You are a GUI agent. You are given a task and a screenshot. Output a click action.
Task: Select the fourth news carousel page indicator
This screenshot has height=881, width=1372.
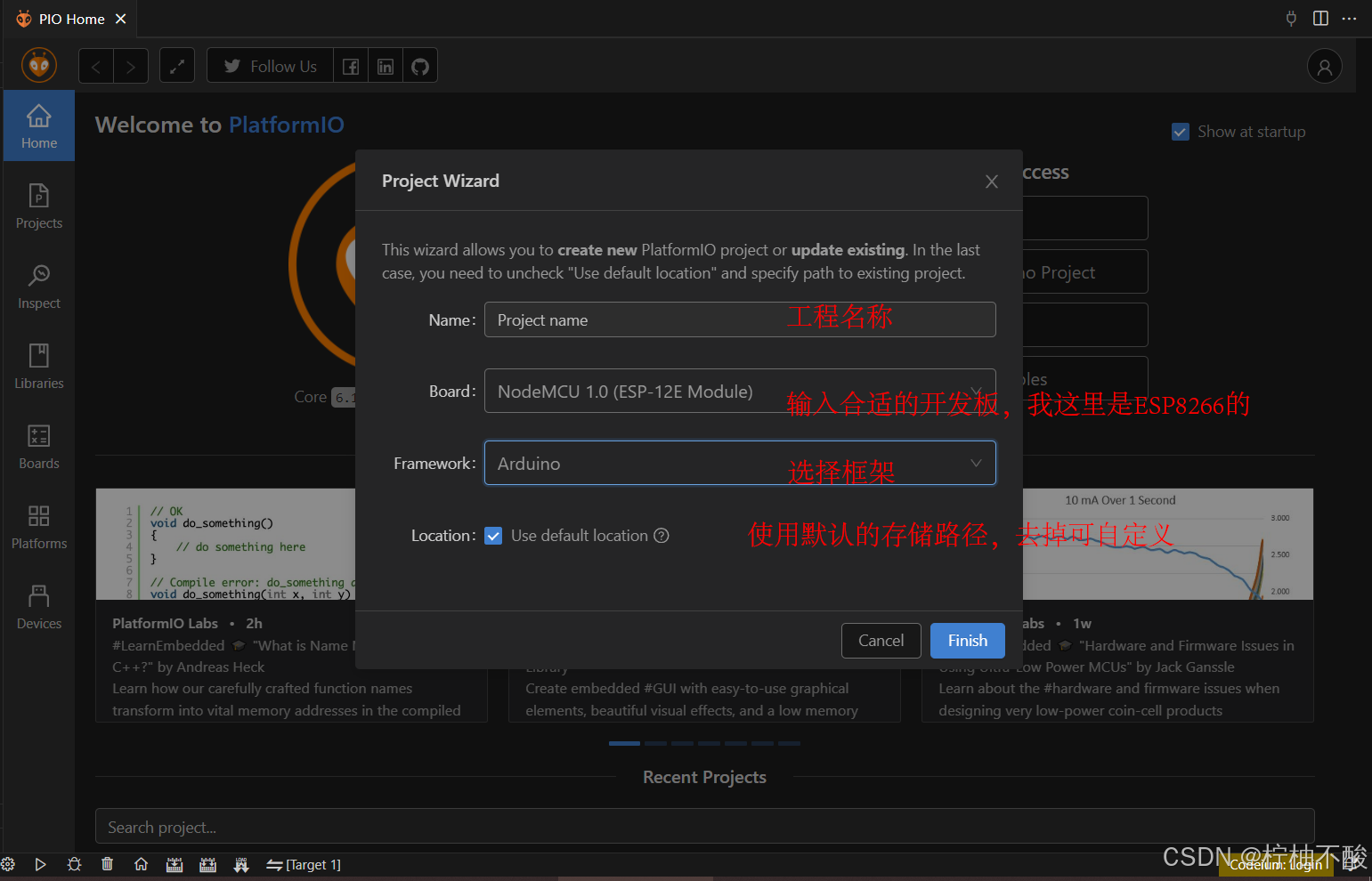coord(709,743)
